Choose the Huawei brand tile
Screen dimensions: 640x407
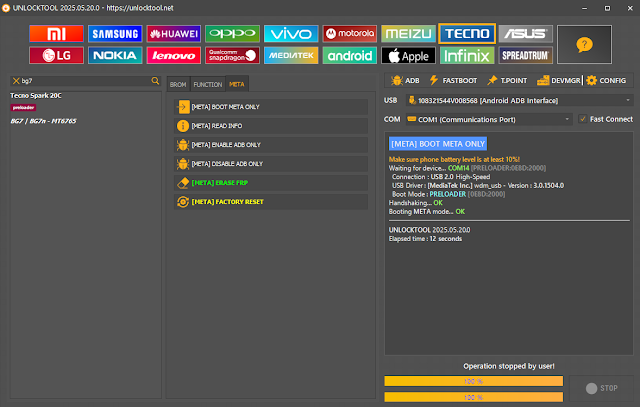pos(174,33)
